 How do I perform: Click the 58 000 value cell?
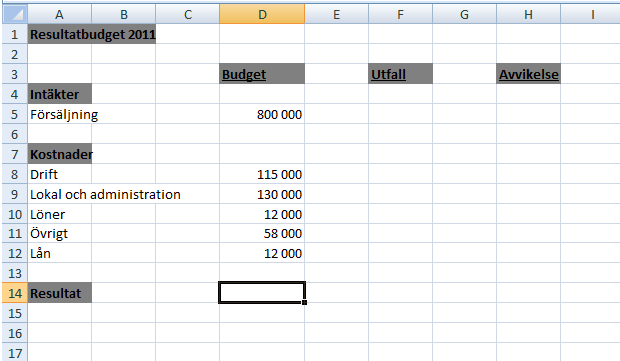point(262,233)
